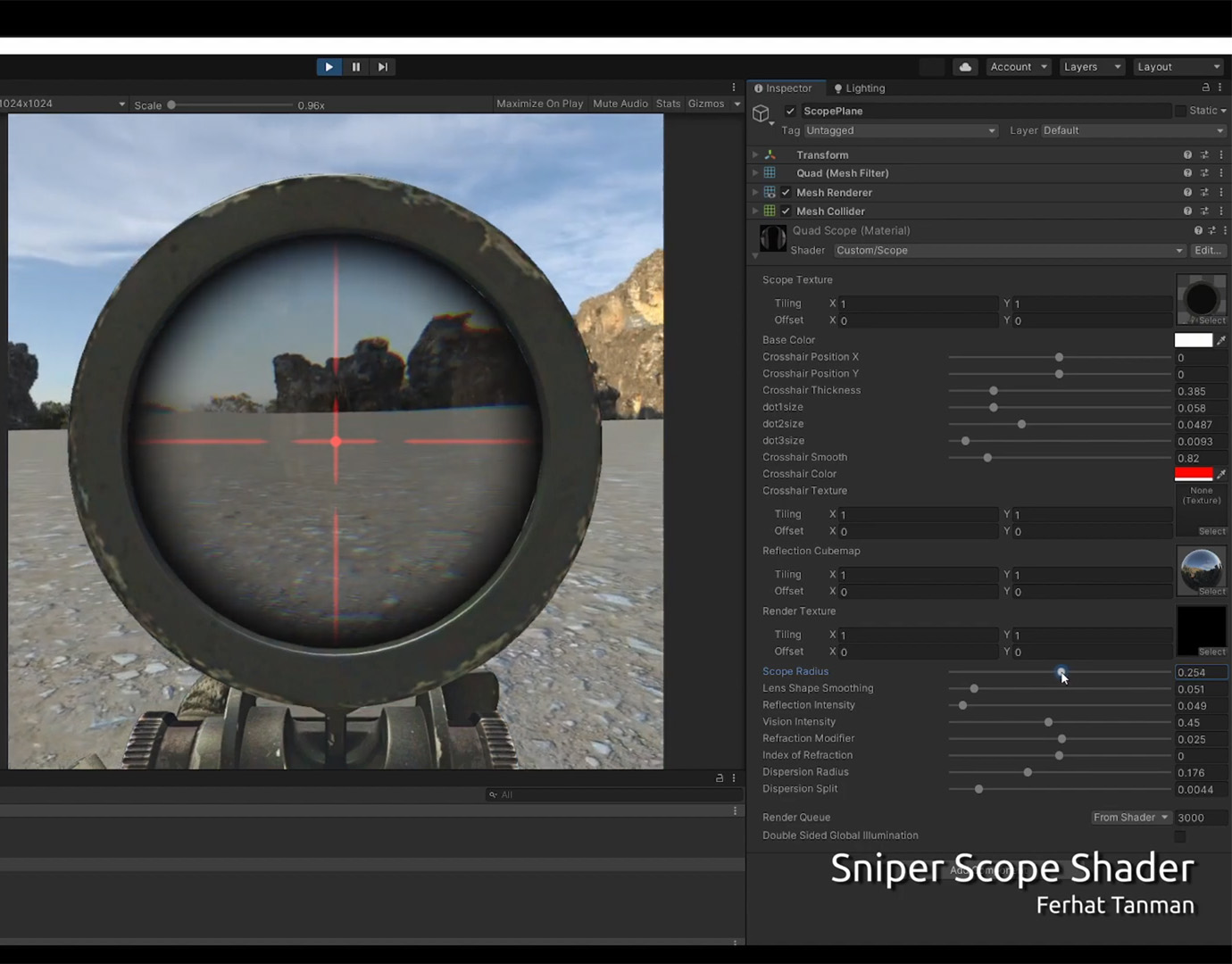Open Mesh Renderer preset settings icon
The height and width of the screenshot is (964, 1232).
[1204, 193]
